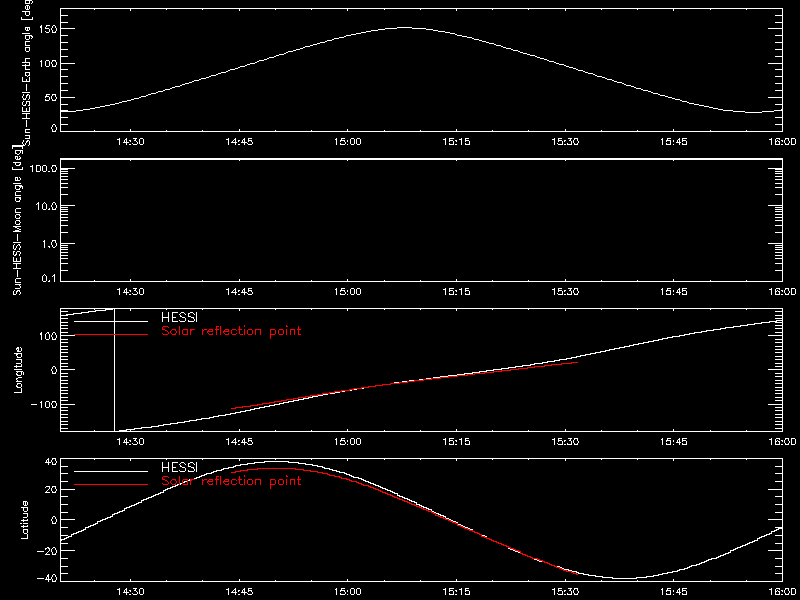The width and height of the screenshot is (800, 600).
Task: Click 'Solar reflection point' legend in Latitude panel
Action: (231, 481)
